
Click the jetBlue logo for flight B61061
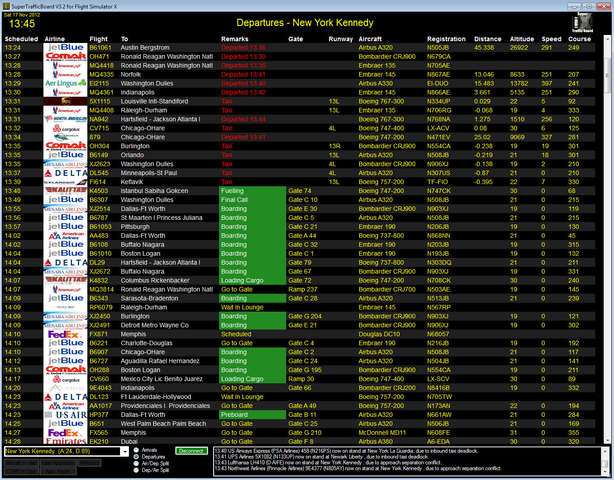(x=65, y=47)
